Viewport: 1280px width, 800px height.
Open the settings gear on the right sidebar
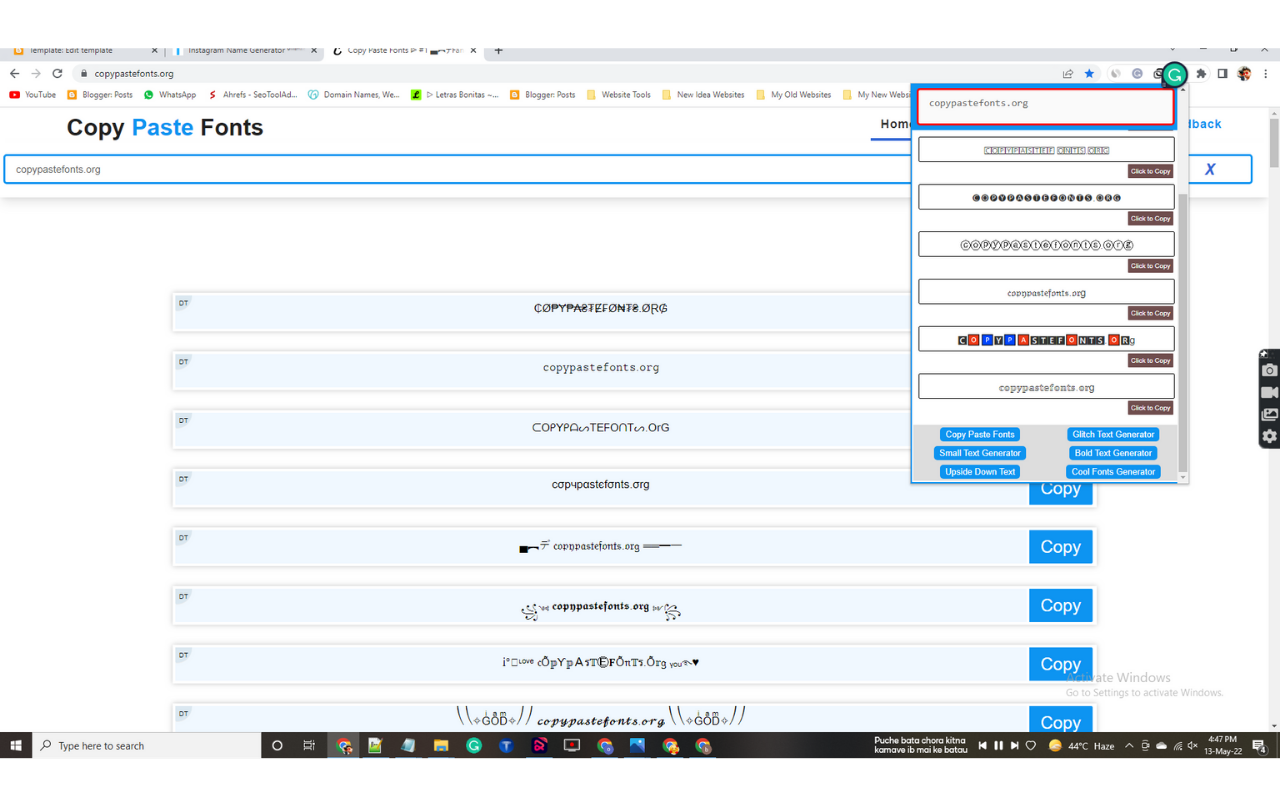pos(1269,436)
